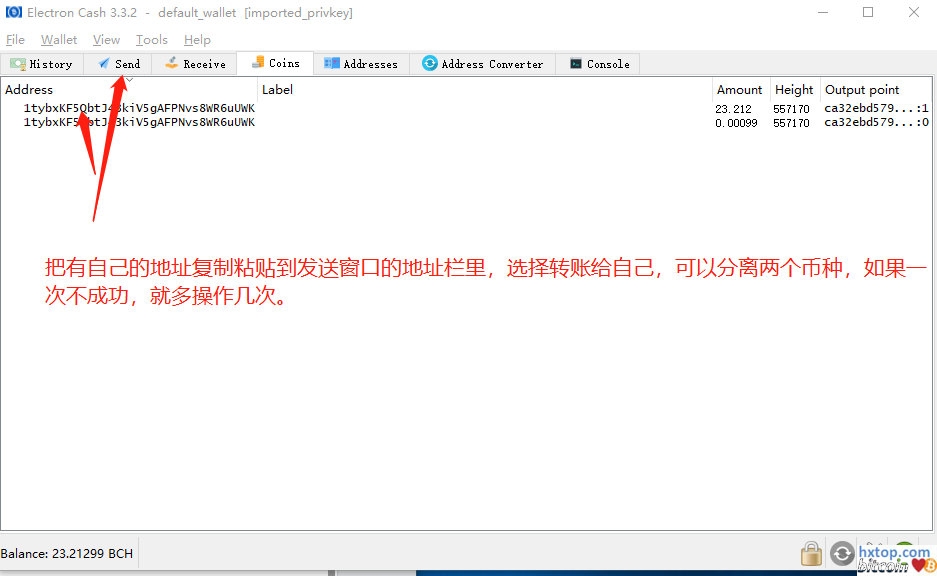Click the gray circular arrows status icon

[843, 553]
